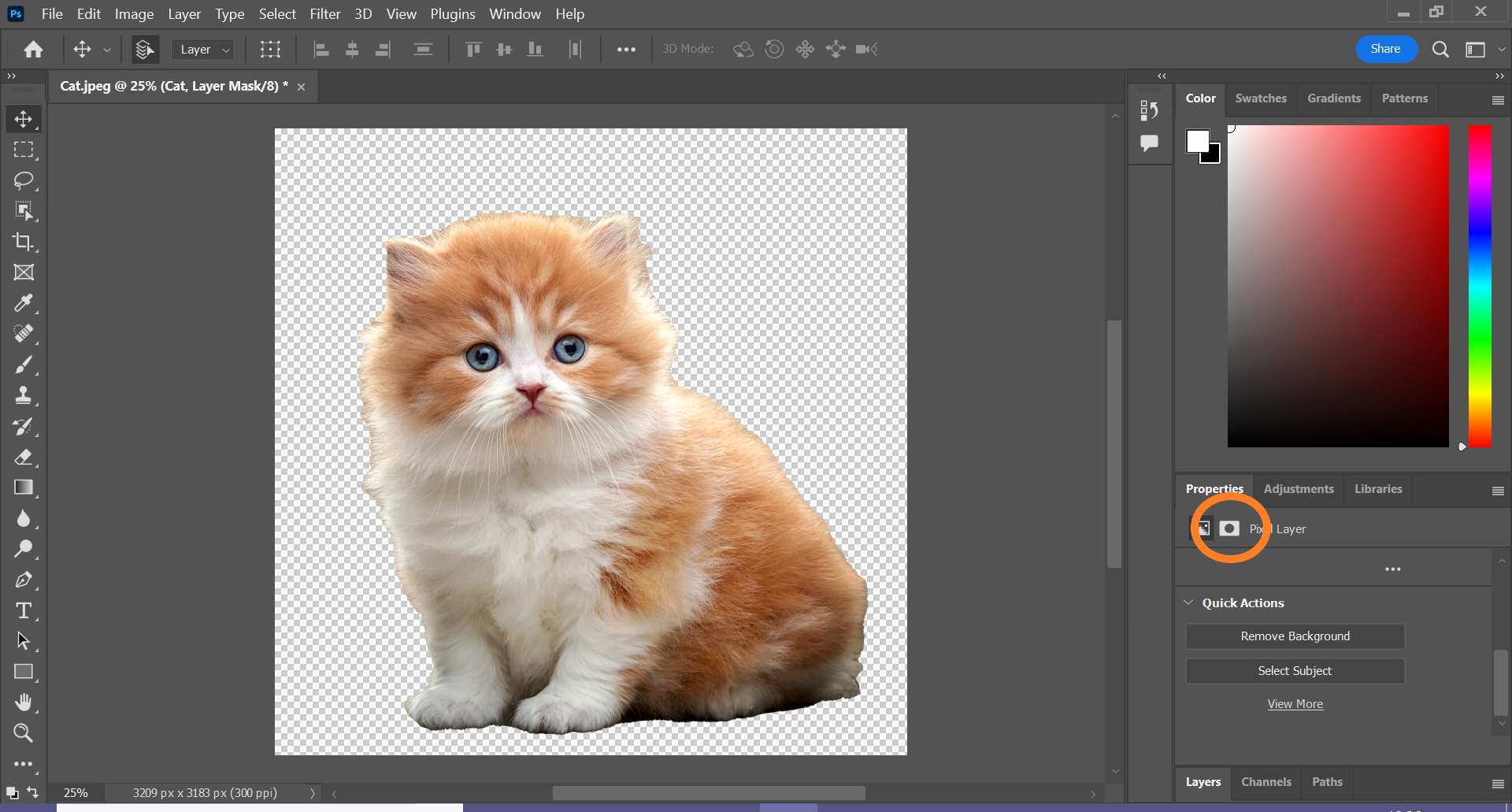Viewport: 1512px width, 812px height.
Task: Select the Eraser tool
Action: (x=24, y=457)
